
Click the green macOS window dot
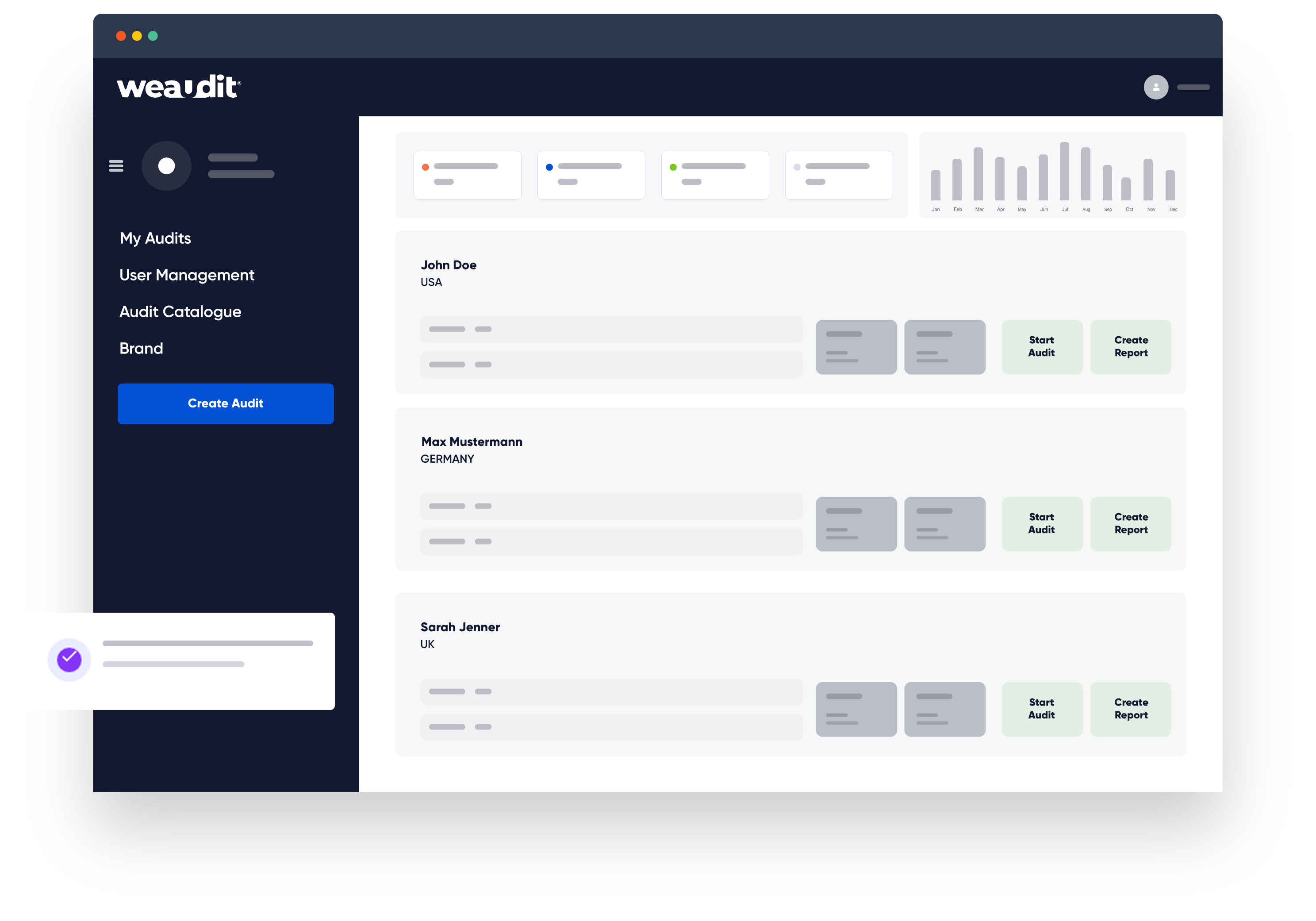[153, 36]
